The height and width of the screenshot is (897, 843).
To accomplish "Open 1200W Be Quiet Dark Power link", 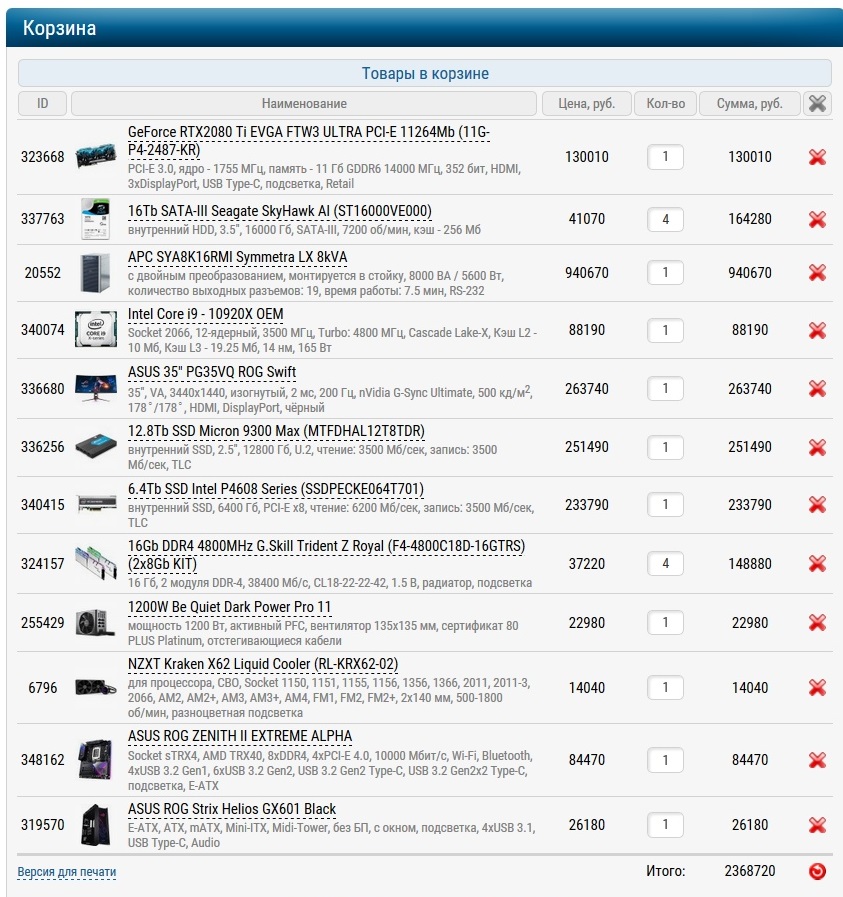I will click(229, 607).
